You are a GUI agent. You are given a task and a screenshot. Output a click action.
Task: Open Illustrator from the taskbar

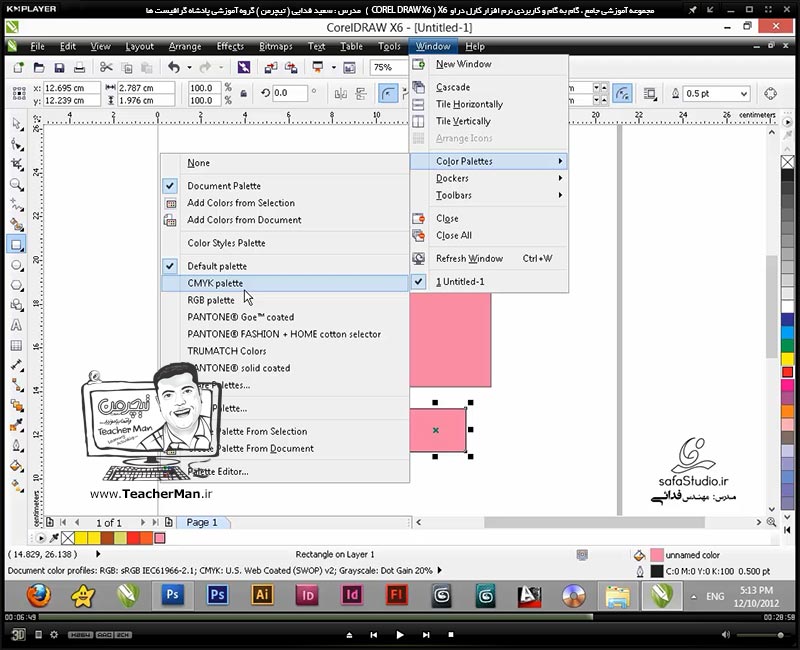262,595
